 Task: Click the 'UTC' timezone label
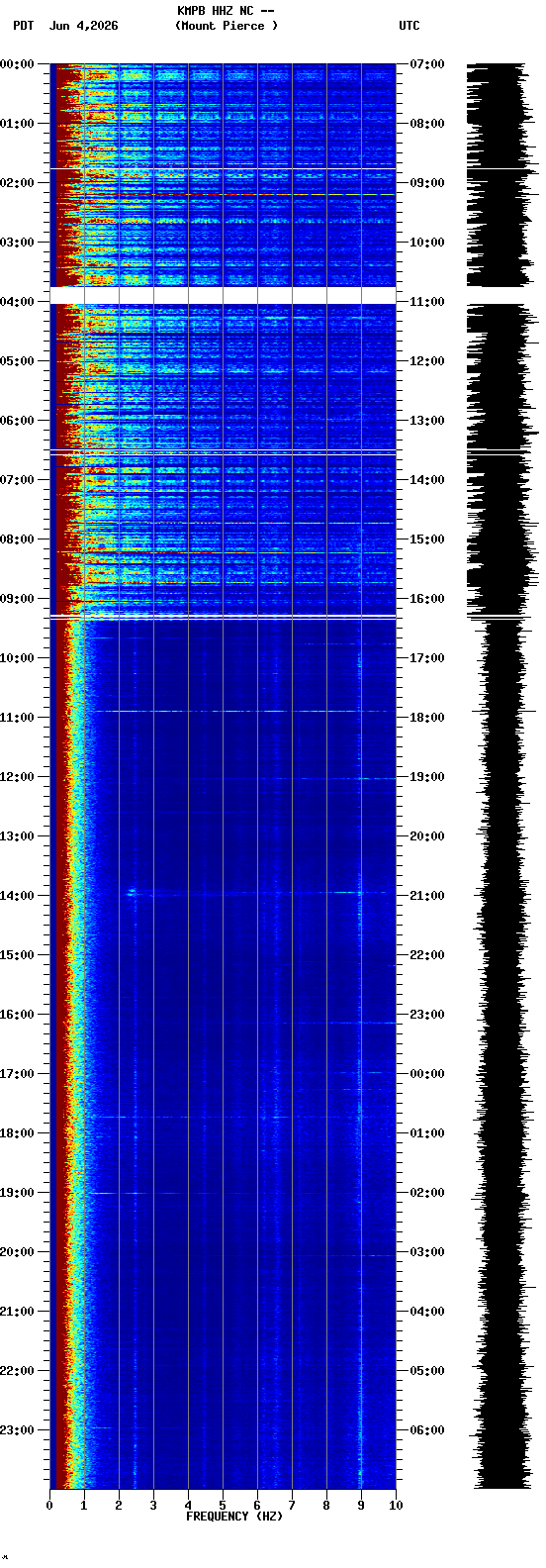click(409, 26)
